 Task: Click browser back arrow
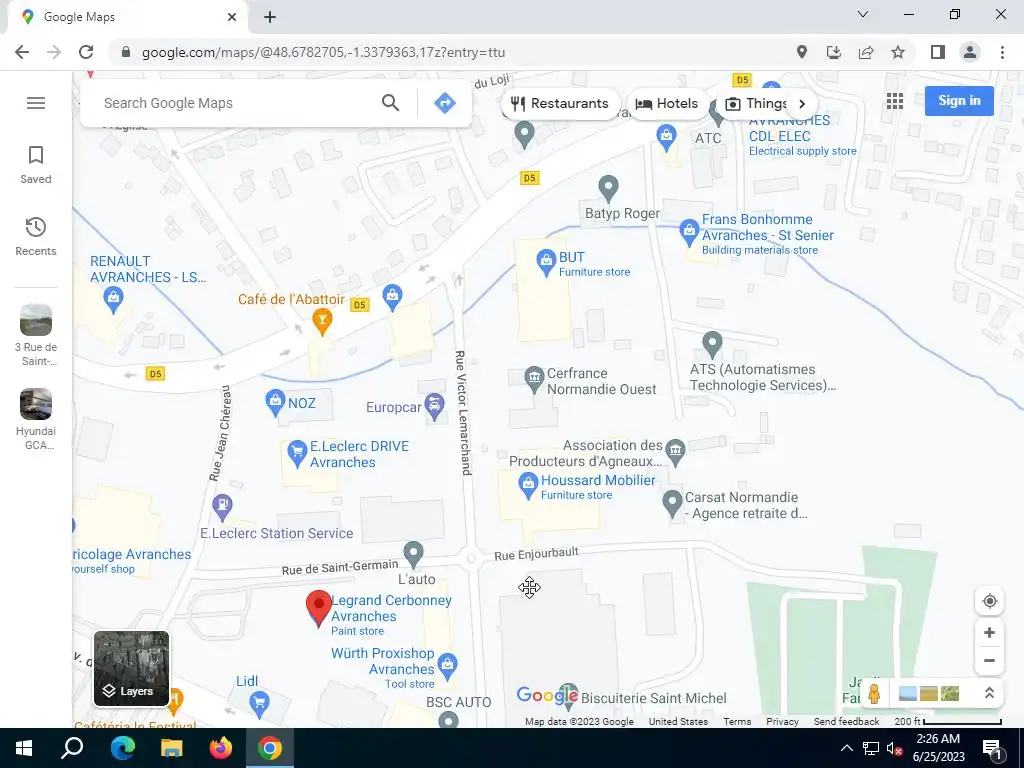[22, 52]
